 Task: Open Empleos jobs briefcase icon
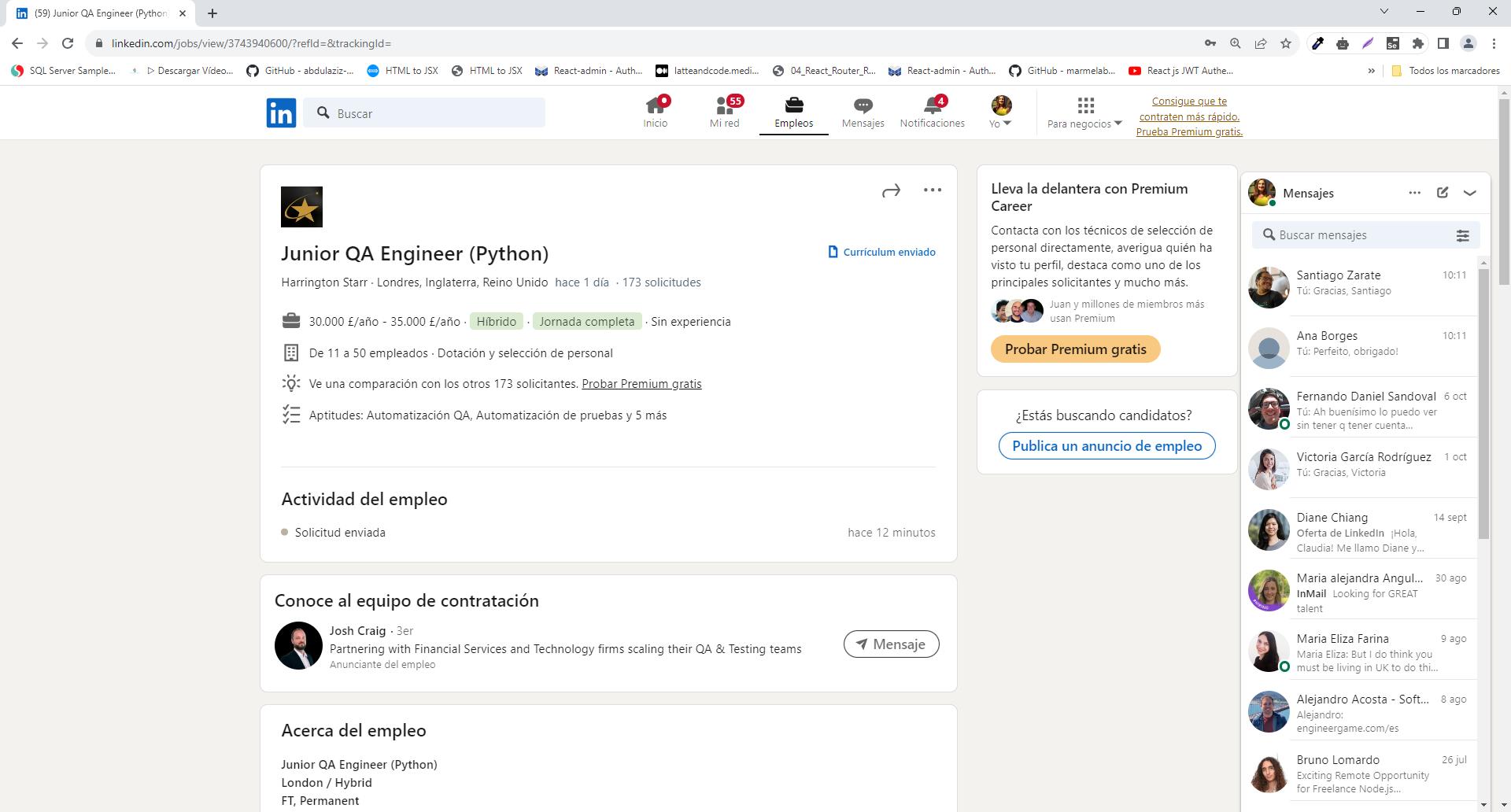tap(793, 113)
